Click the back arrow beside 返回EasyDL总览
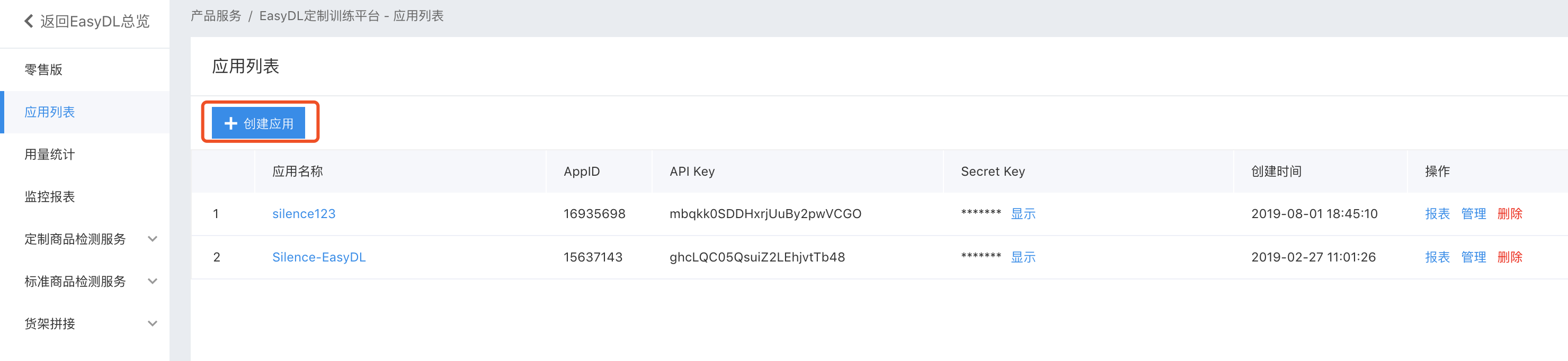Image resolution: width=1568 pixels, height=361 pixels. click(29, 21)
